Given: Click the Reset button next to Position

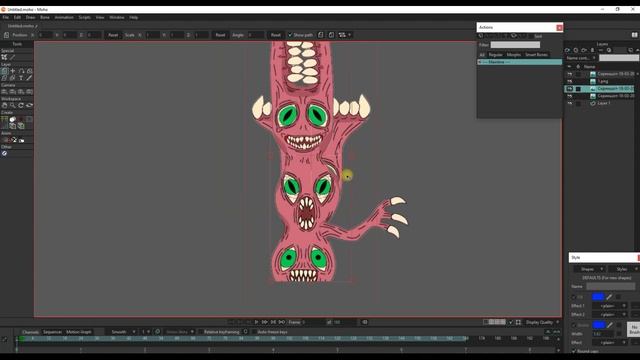Looking at the screenshot, I should [x=113, y=35].
